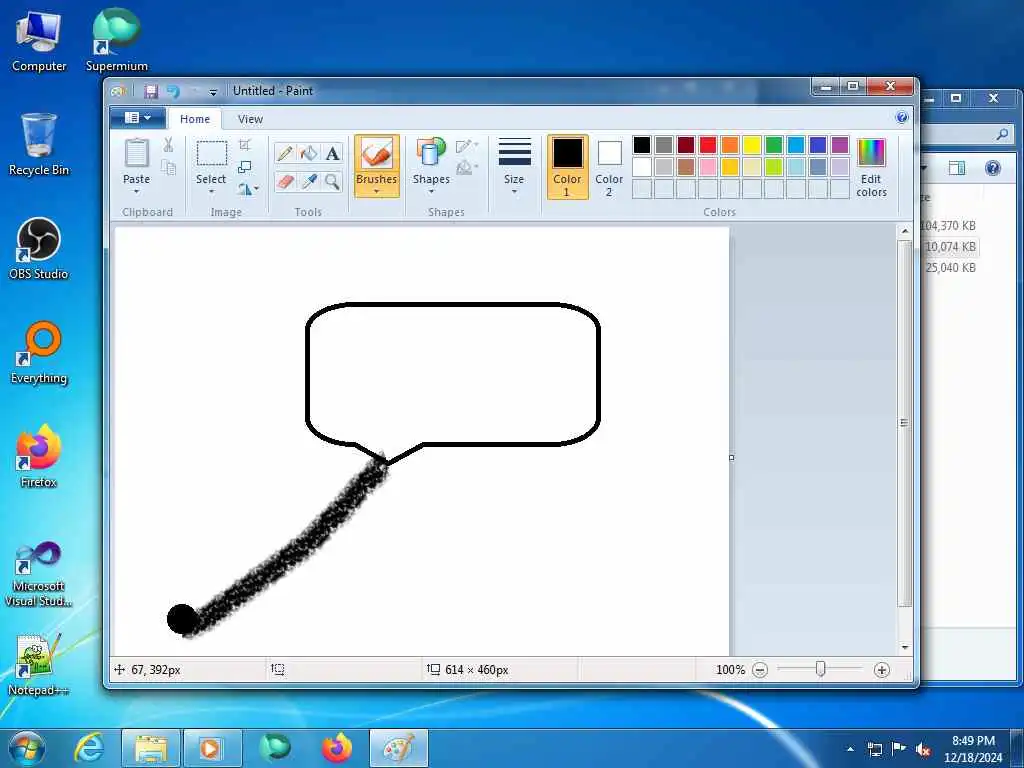Open the Rotate or flip dropdown
The width and height of the screenshot is (1024, 768).
point(248,189)
